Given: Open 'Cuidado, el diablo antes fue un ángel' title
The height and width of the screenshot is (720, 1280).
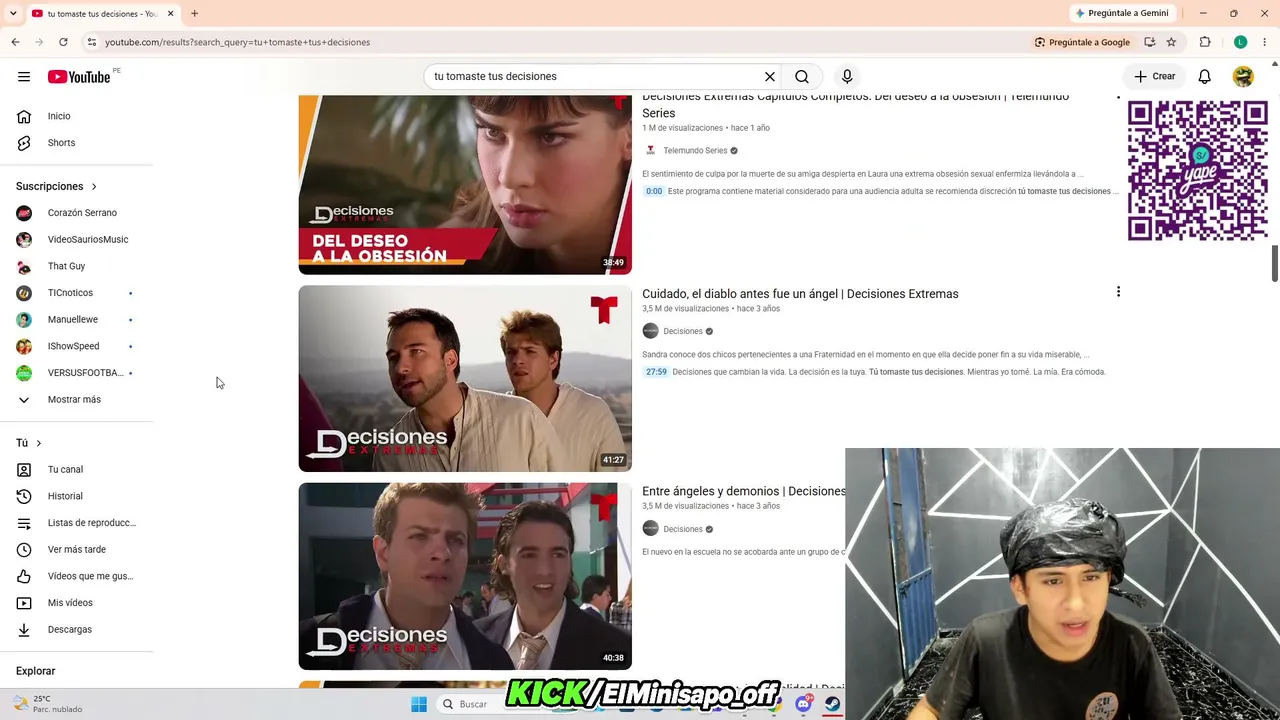Looking at the screenshot, I should pyautogui.click(x=800, y=294).
